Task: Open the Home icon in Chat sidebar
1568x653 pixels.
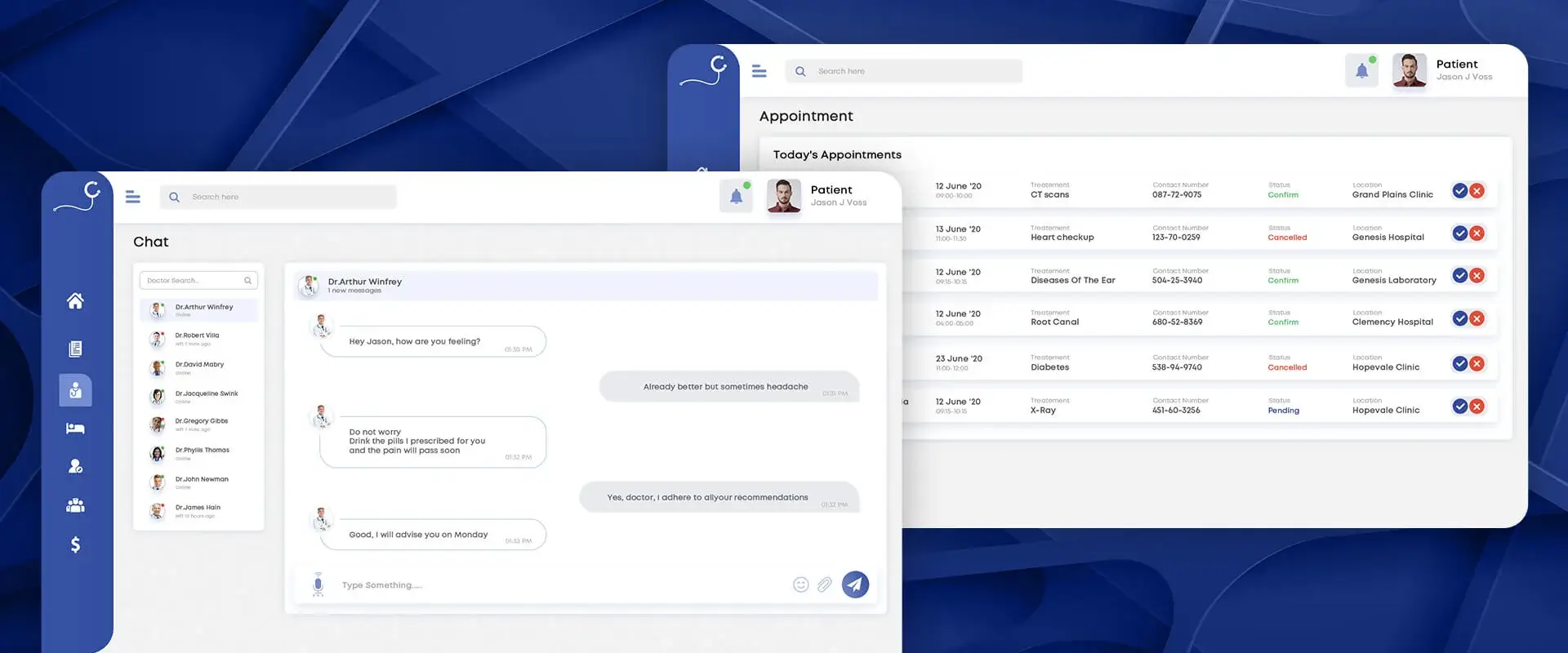Action: [x=75, y=301]
